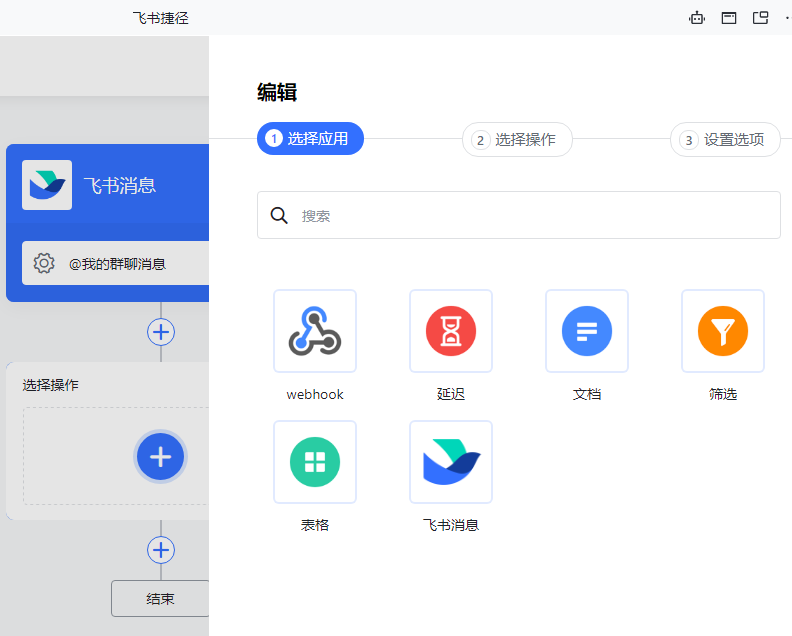The height and width of the screenshot is (636, 792).
Task: Select the 表格 spreadsheet app
Action: pos(315,462)
